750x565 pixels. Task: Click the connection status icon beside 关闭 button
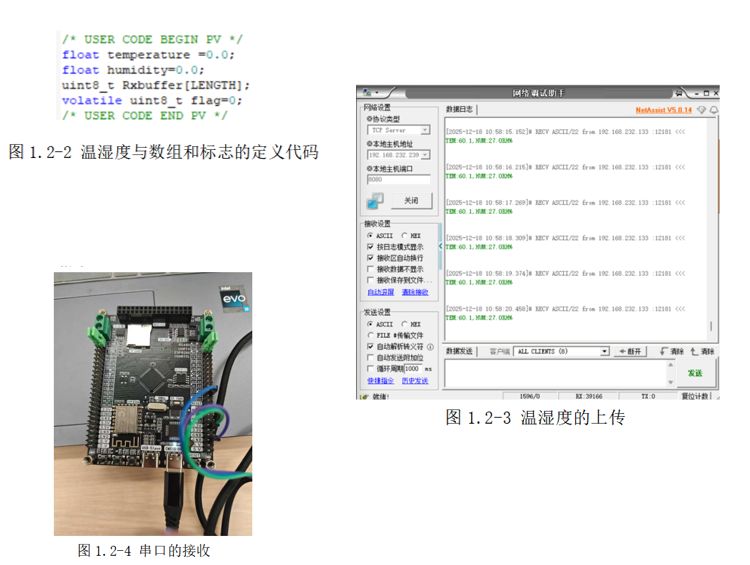point(376,200)
